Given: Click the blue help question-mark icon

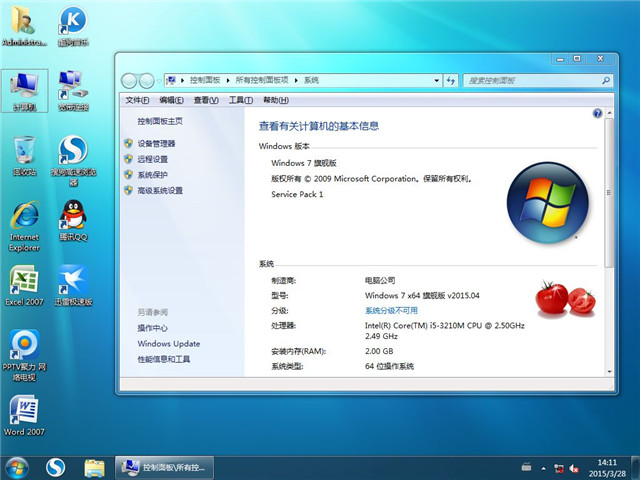Looking at the screenshot, I should [x=597, y=113].
